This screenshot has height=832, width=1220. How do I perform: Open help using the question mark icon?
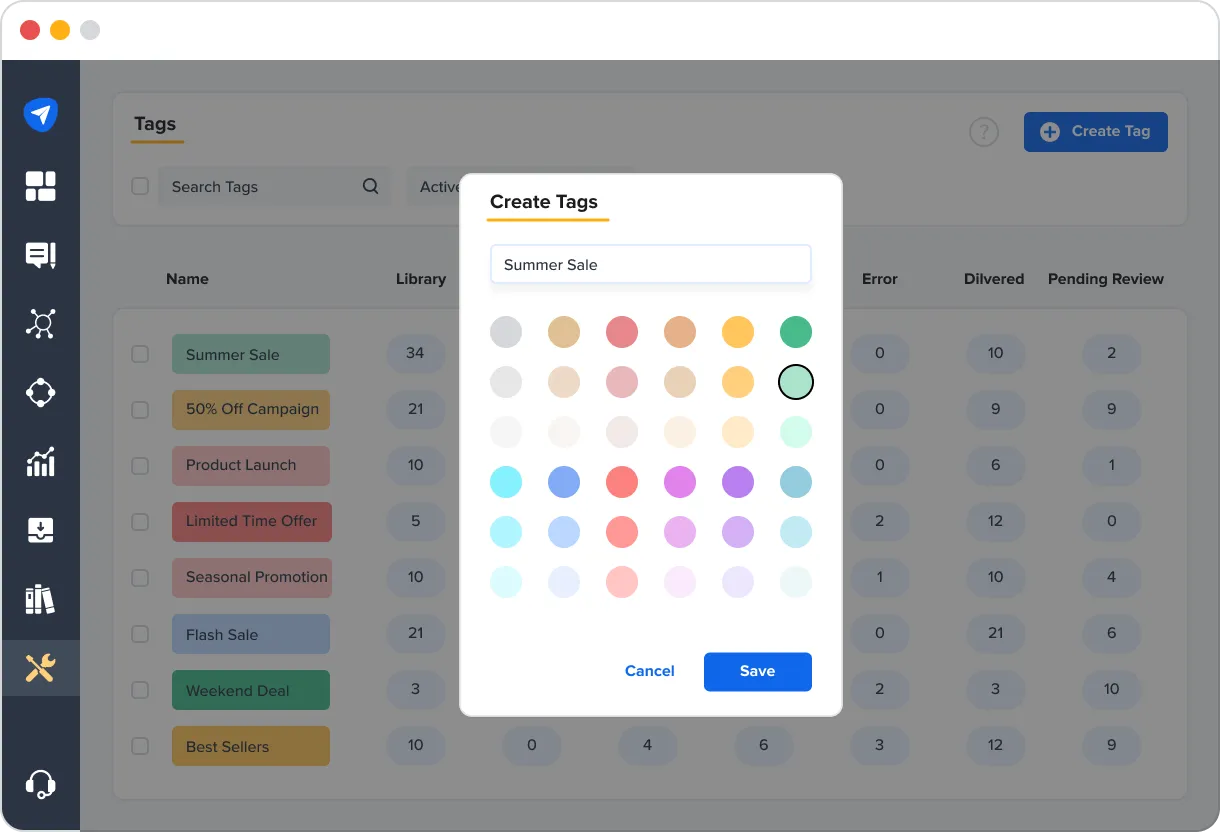point(983,131)
